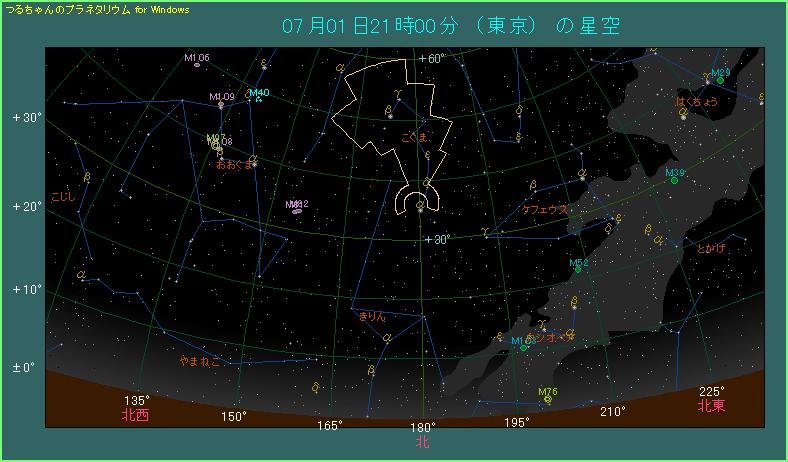Click the おおぐま constellation label
This screenshot has height=462, width=788.
(235, 163)
